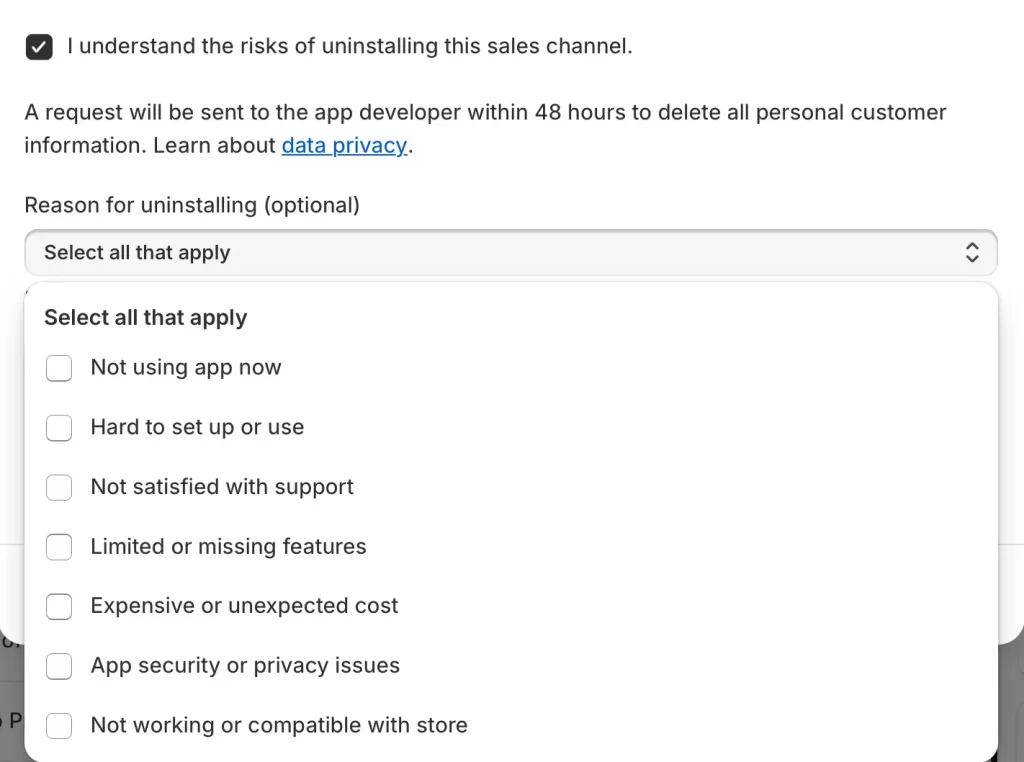Image resolution: width=1024 pixels, height=762 pixels.
Task: Click the "Select all that apply" list heading
Action: point(146,318)
